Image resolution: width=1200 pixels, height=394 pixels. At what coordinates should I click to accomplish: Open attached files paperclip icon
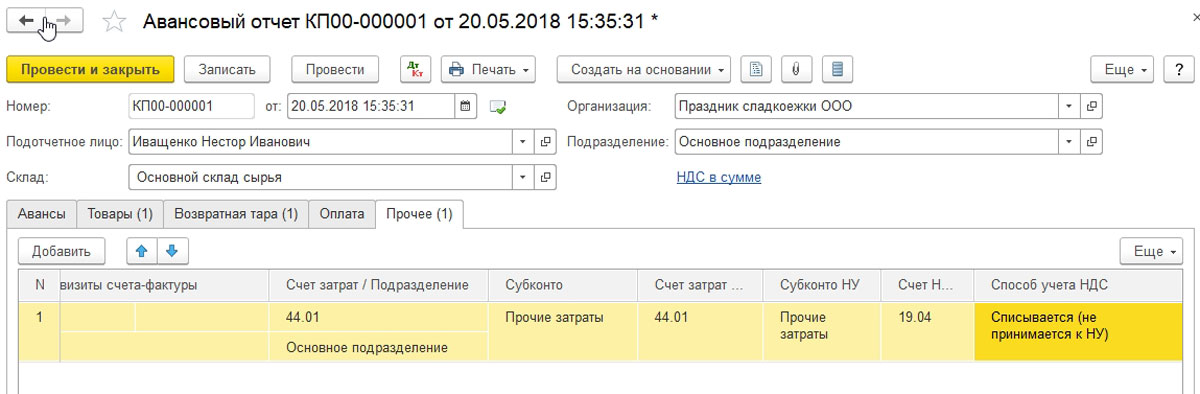point(796,70)
